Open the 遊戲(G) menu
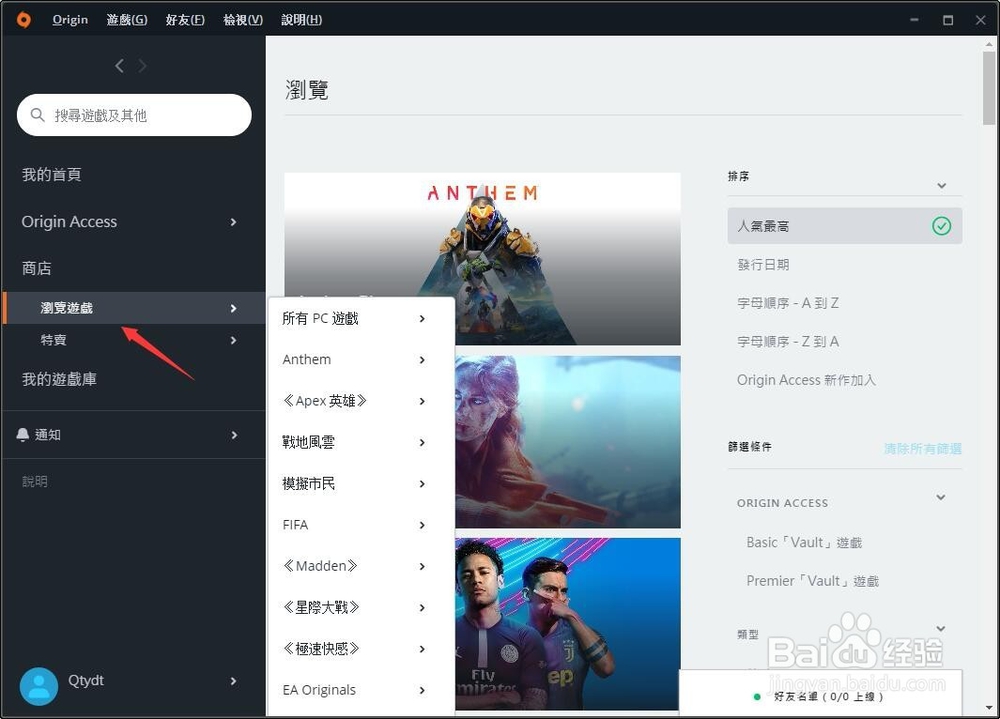1000x719 pixels. click(127, 20)
